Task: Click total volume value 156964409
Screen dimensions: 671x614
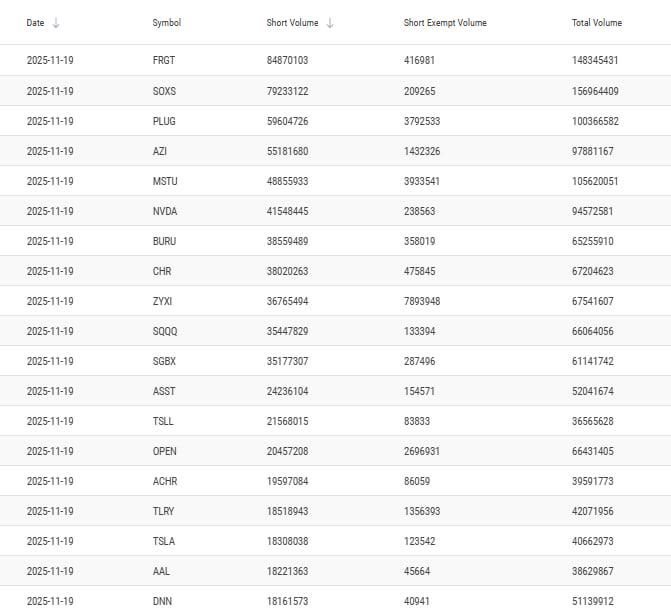Action: (595, 91)
